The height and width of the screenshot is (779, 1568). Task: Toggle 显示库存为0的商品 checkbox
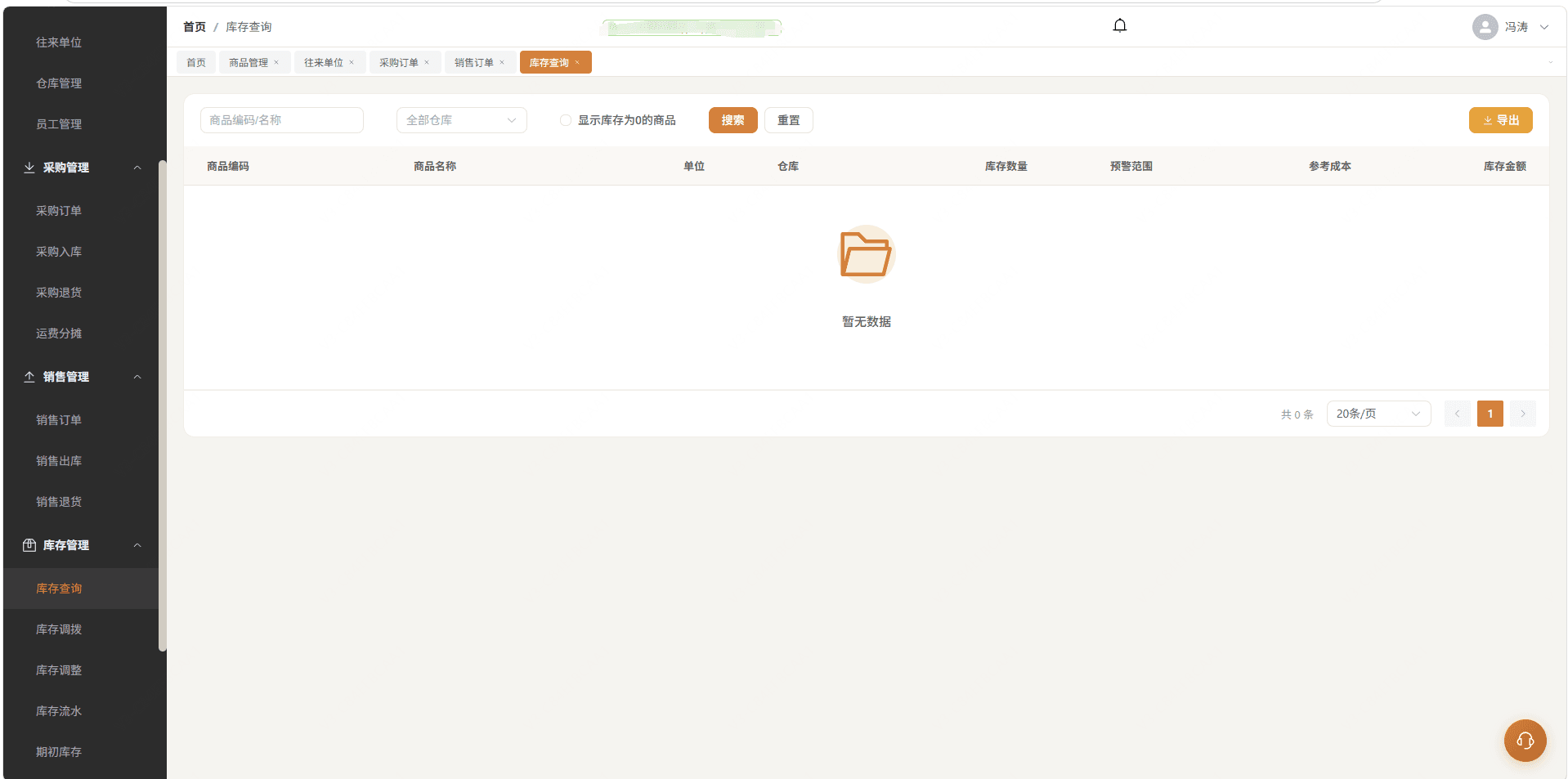click(566, 120)
